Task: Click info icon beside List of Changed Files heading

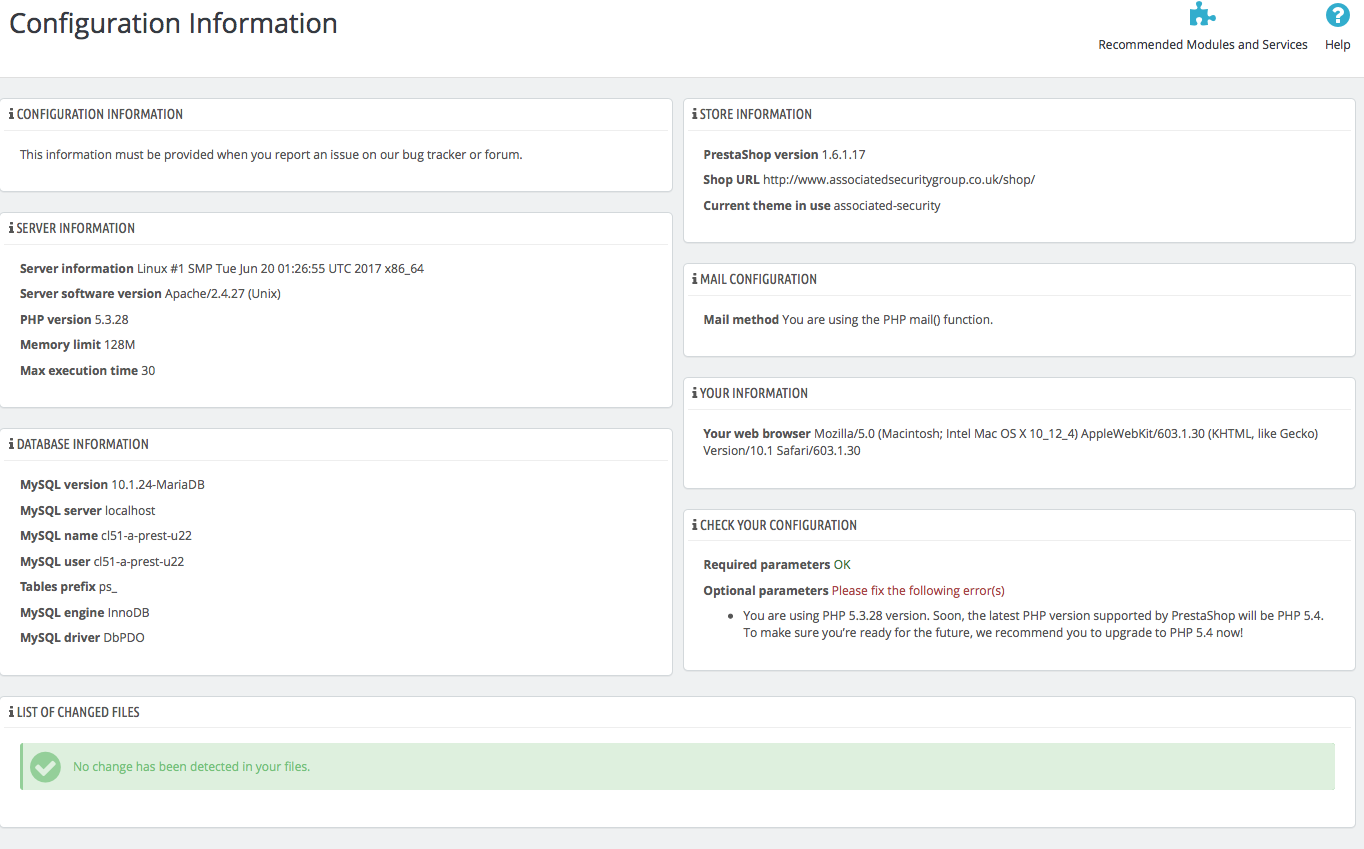Action: pyautogui.click(x=11, y=712)
